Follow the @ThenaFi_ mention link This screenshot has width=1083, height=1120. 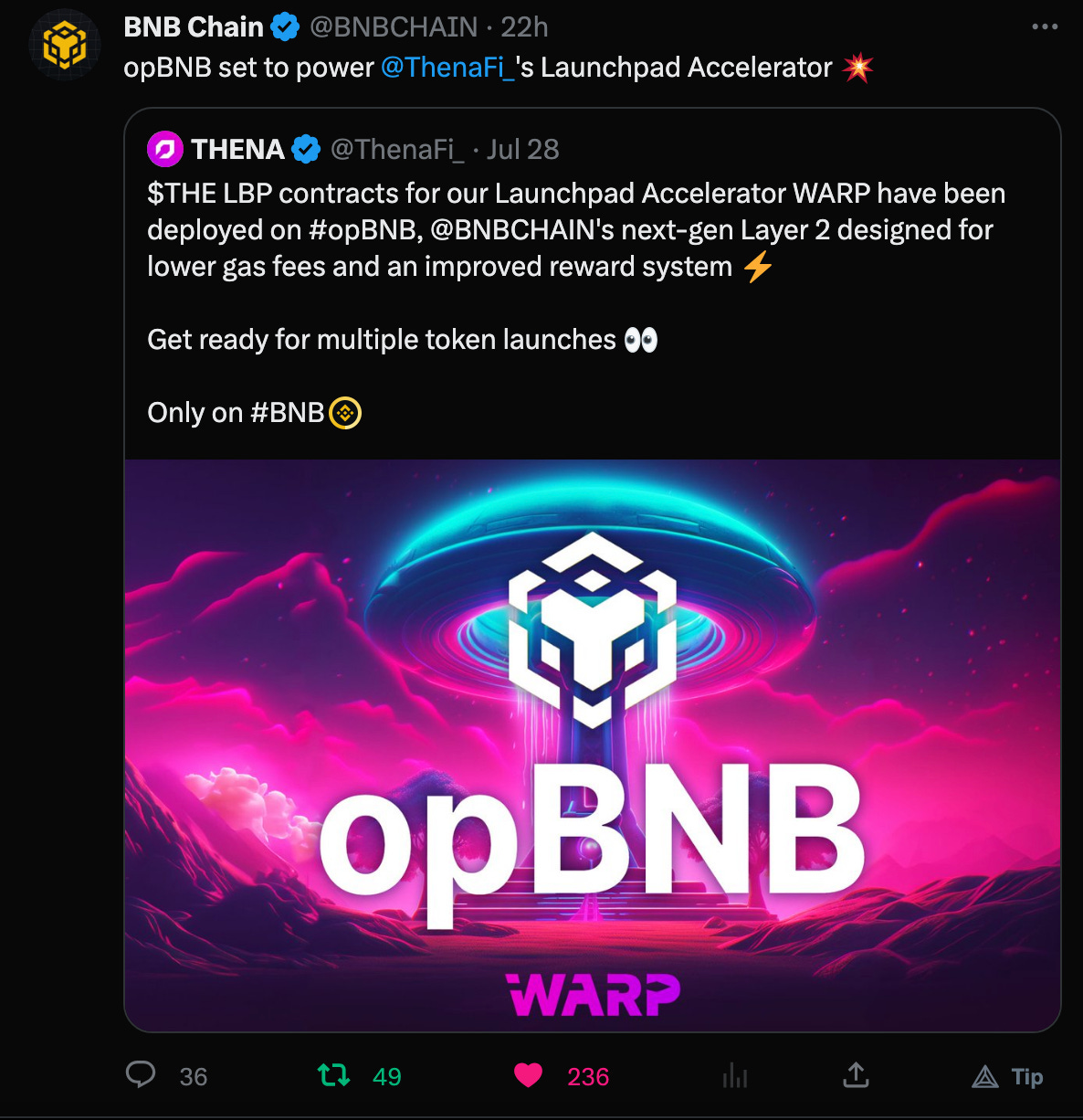pos(447,68)
